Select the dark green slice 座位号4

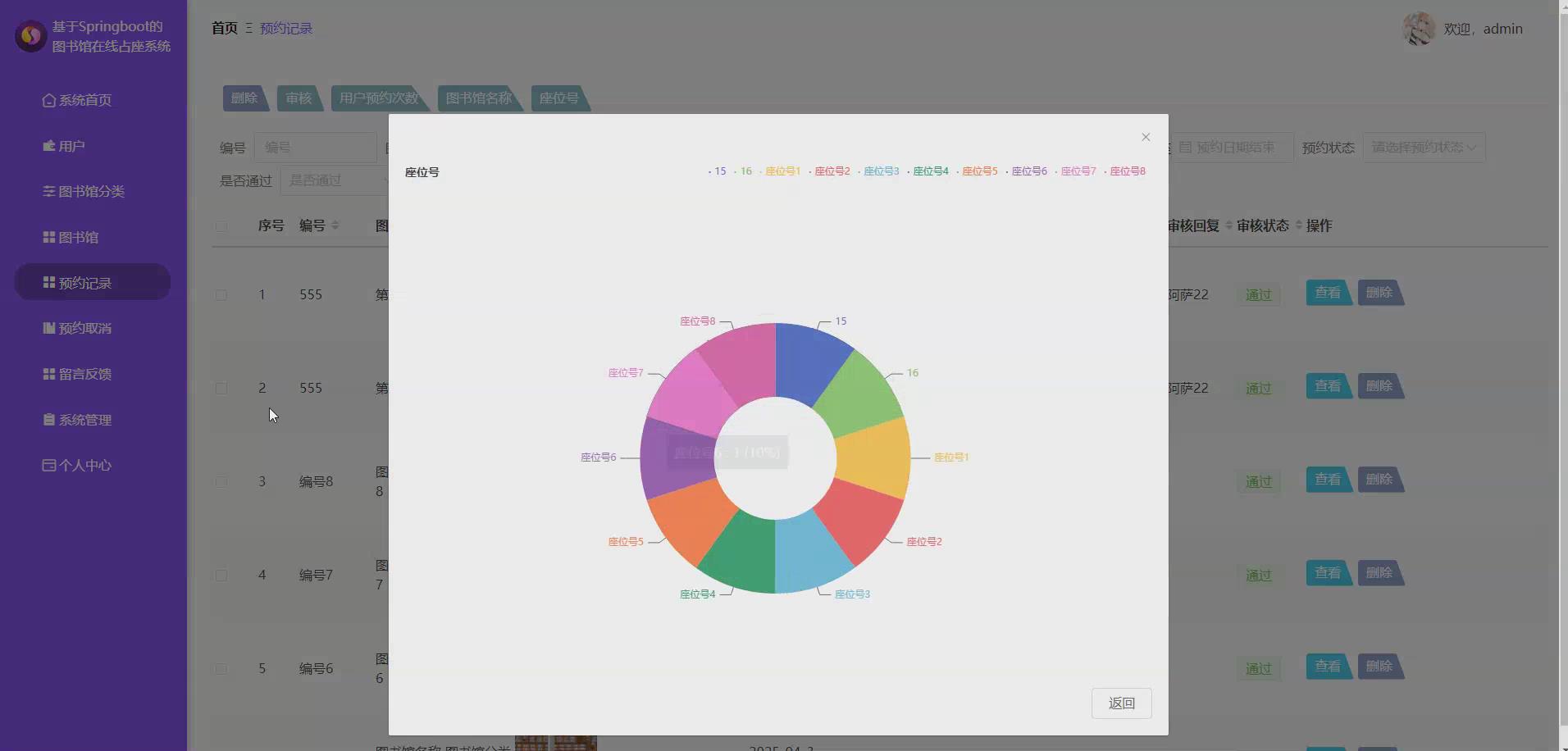[x=744, y=553]
